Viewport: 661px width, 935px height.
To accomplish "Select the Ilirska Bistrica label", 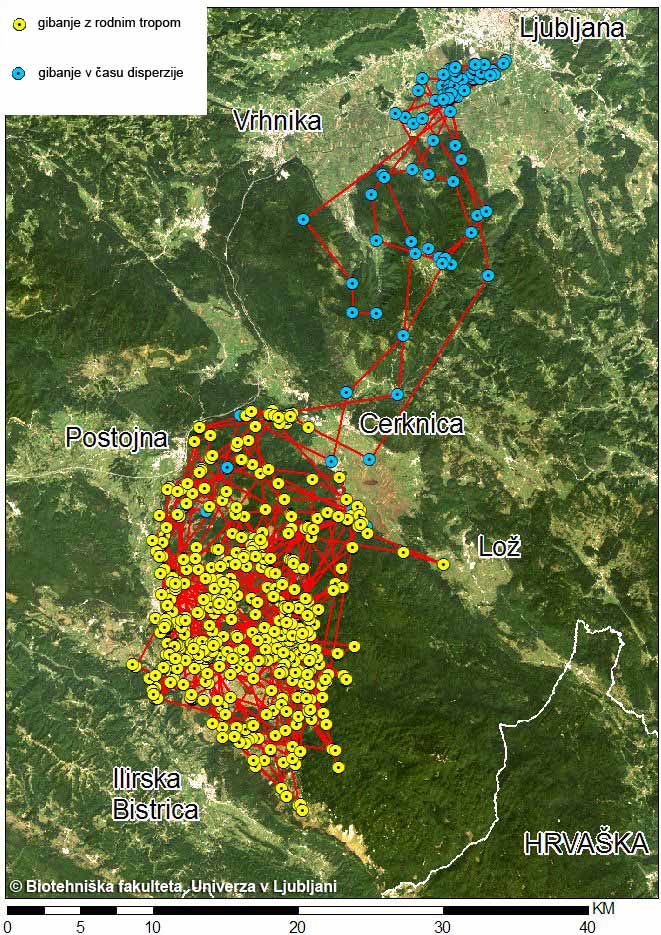I will (154, 795).
